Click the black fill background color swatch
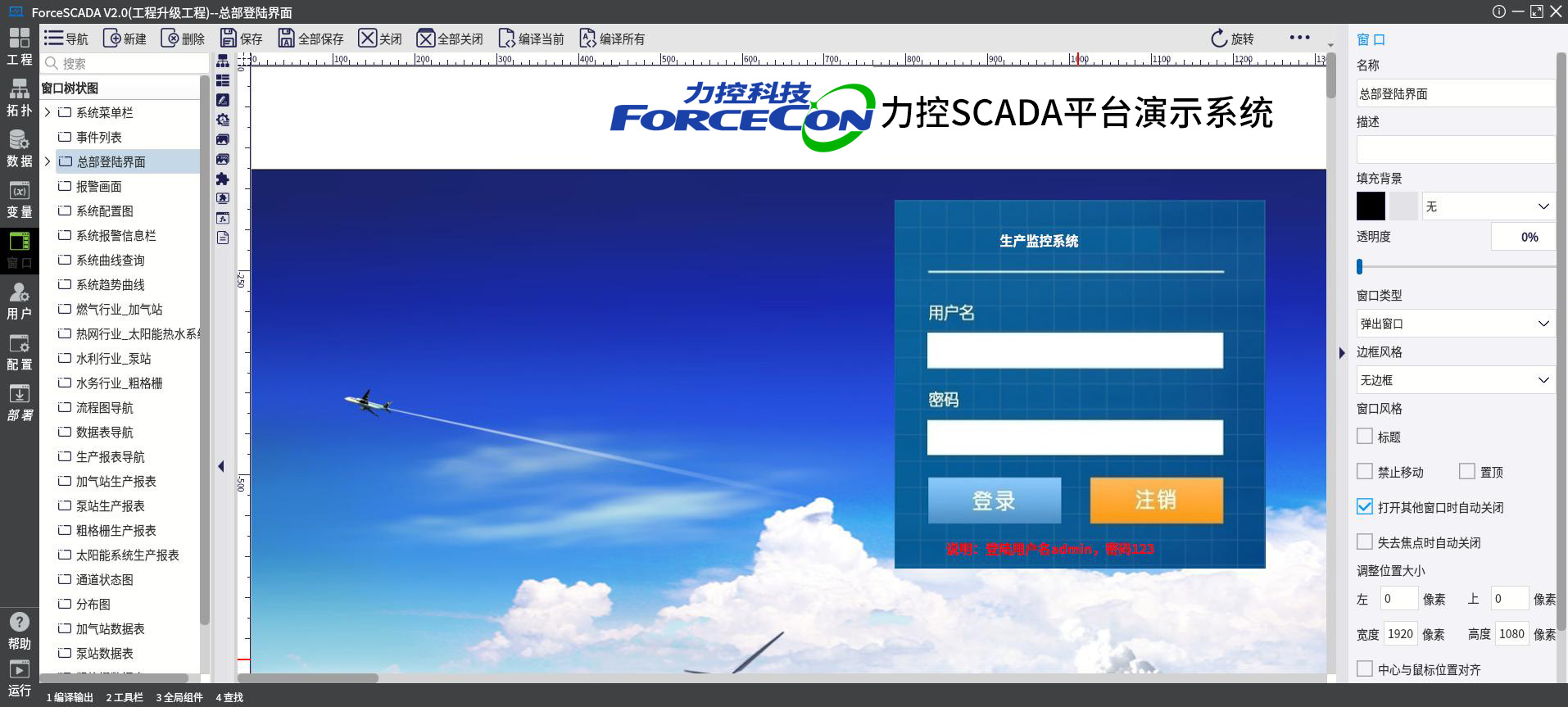The width and height of the screenshot is (1568, 707). point(1371,206)
